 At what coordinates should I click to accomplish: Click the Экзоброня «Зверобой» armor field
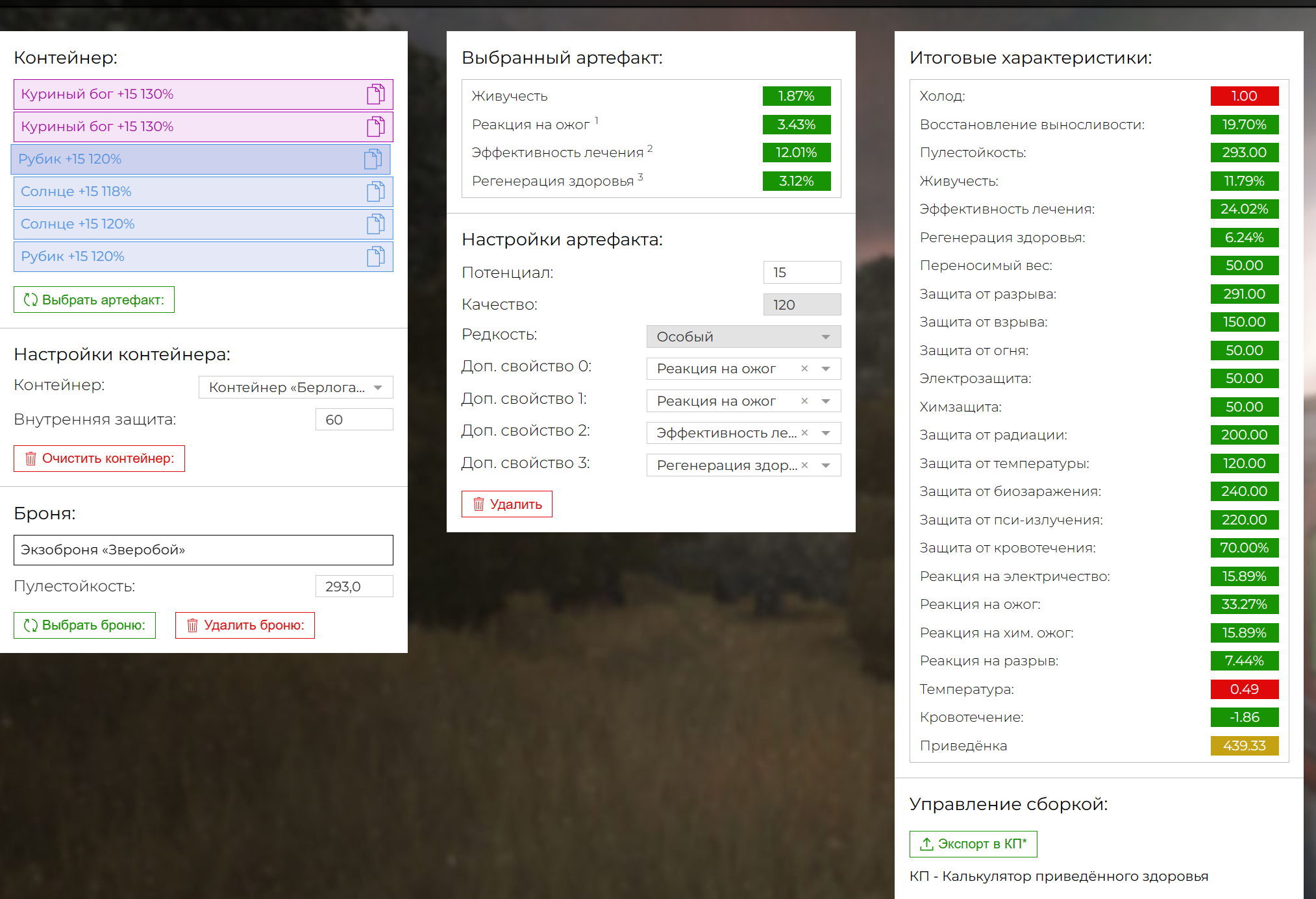[203, 550]
